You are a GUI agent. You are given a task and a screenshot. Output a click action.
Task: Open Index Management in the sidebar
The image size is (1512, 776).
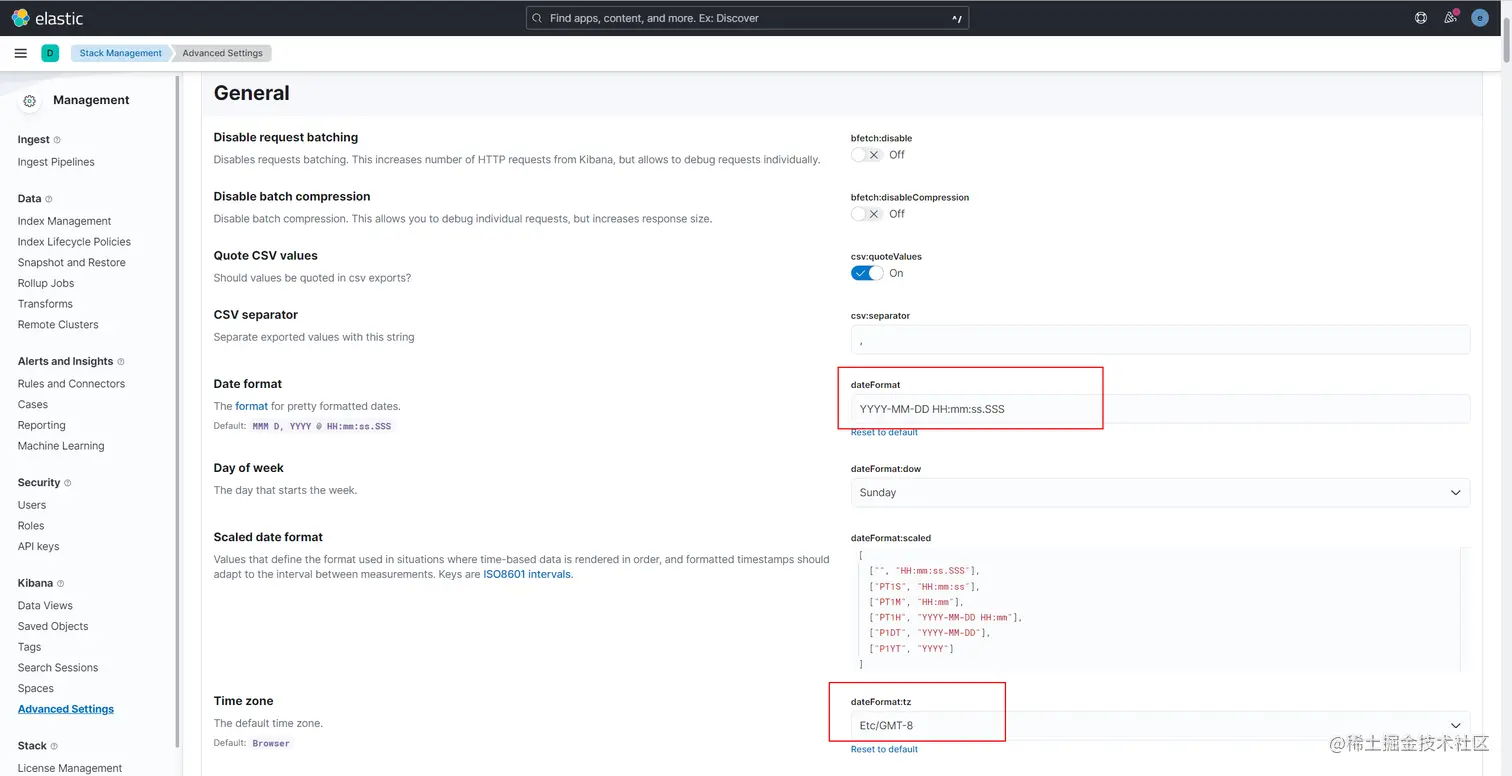tap(64, 221)
